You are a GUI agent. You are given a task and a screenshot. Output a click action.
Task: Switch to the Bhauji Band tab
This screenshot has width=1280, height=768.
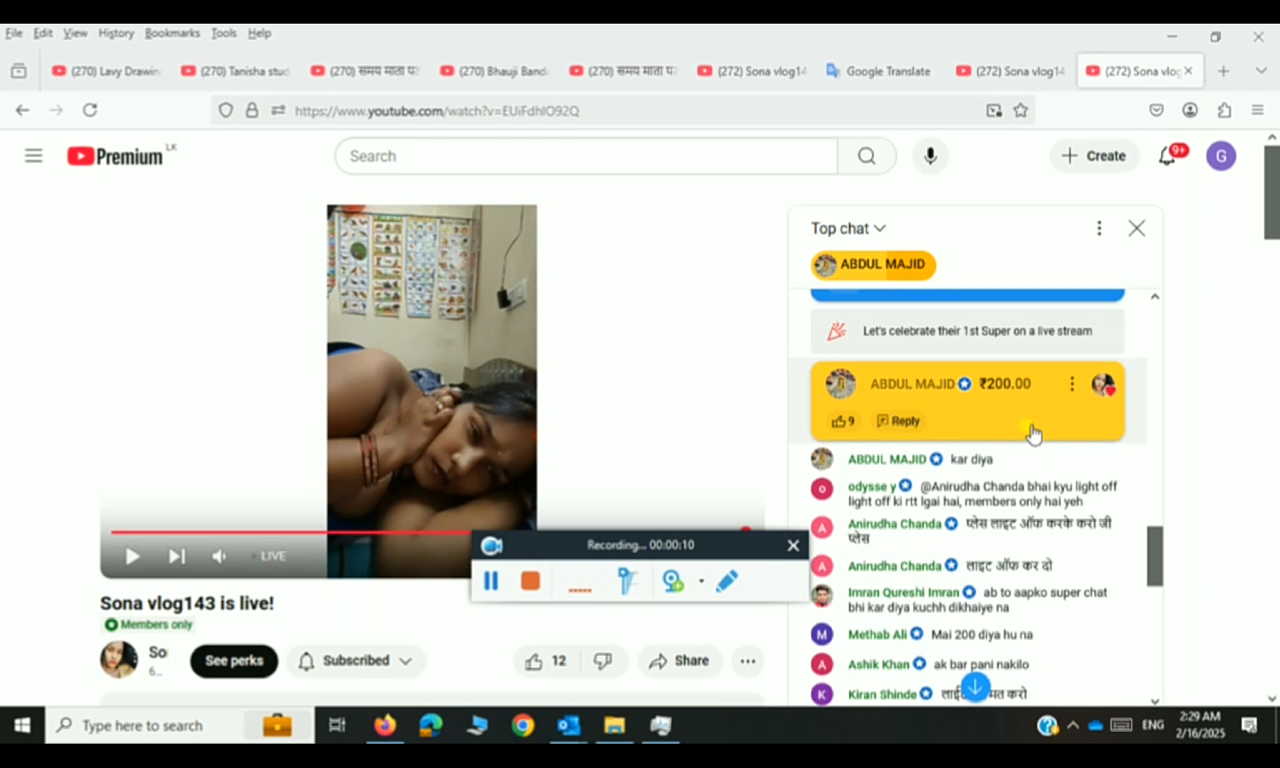click(494, 71)
